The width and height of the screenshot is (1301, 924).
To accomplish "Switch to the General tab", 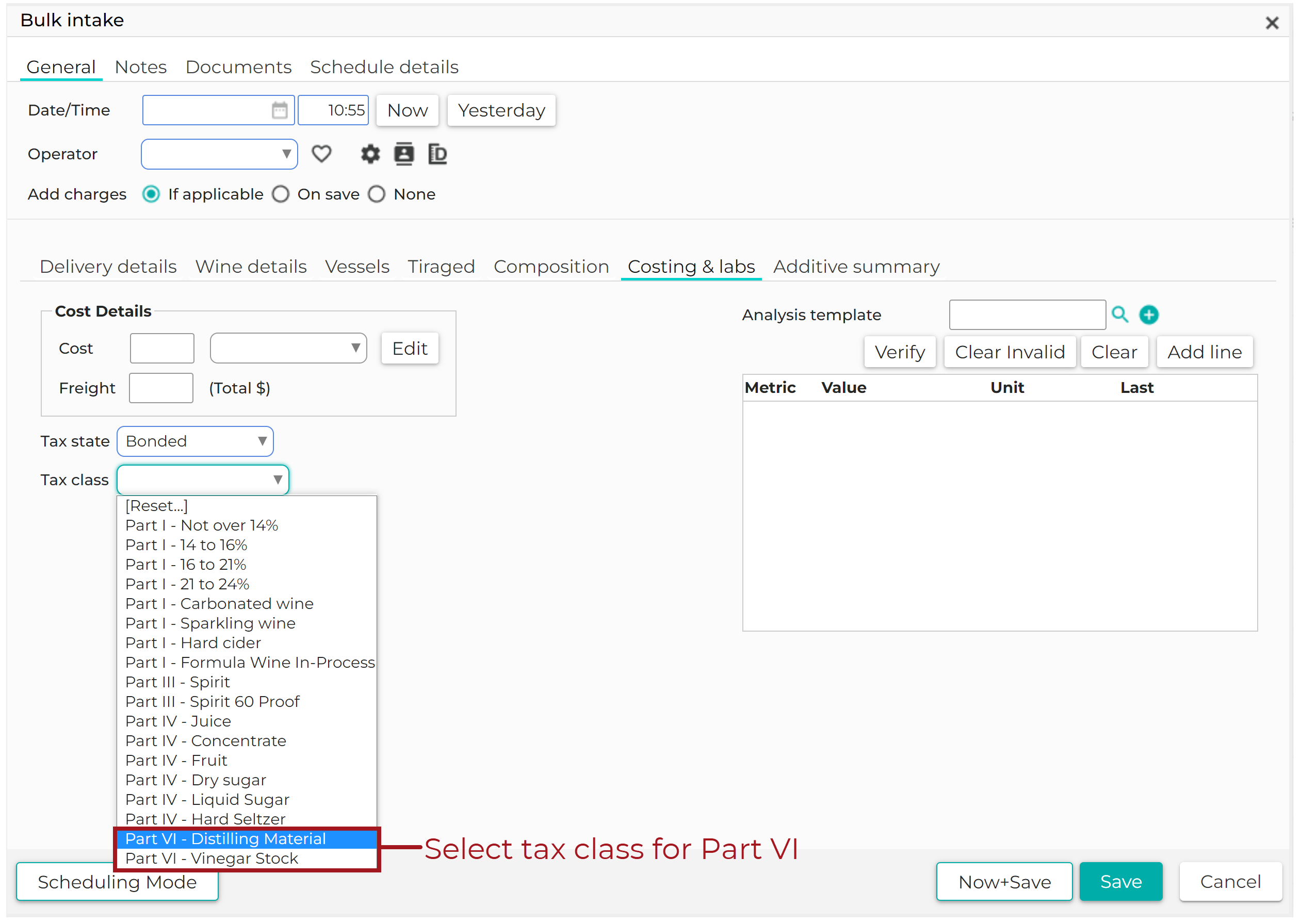I will [61, 67].
